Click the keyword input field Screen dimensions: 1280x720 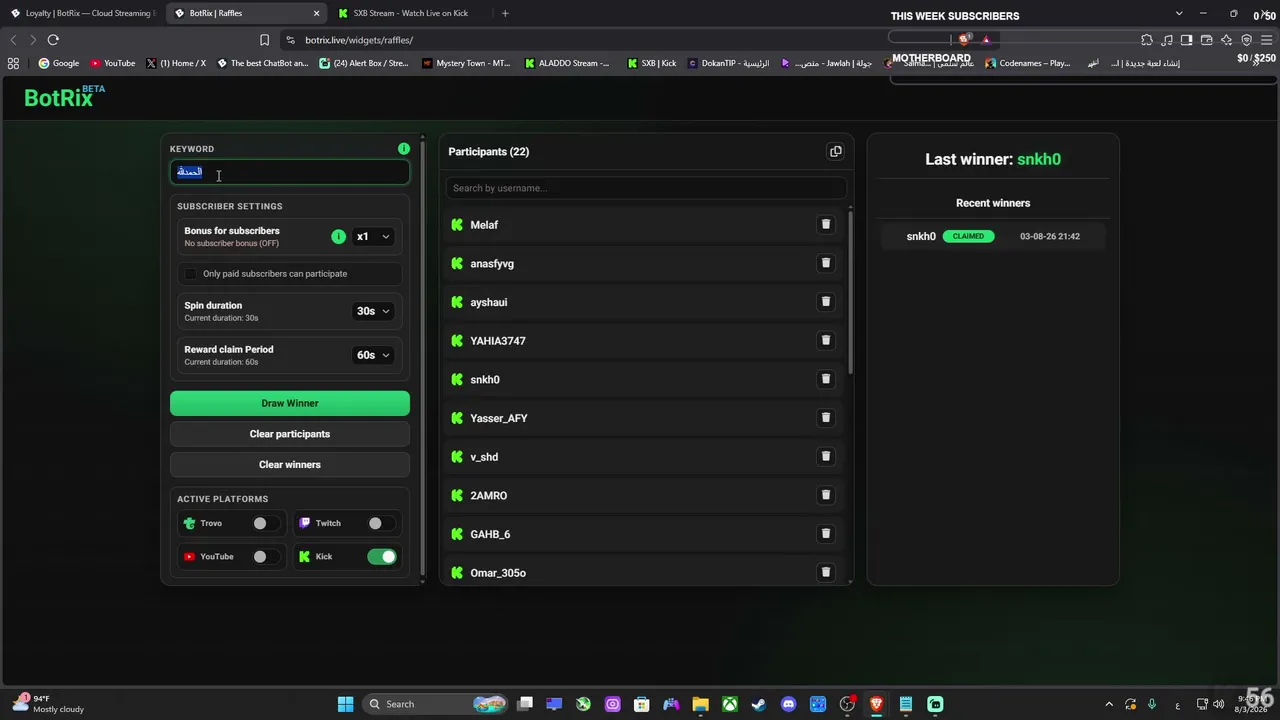click(290, 172)
